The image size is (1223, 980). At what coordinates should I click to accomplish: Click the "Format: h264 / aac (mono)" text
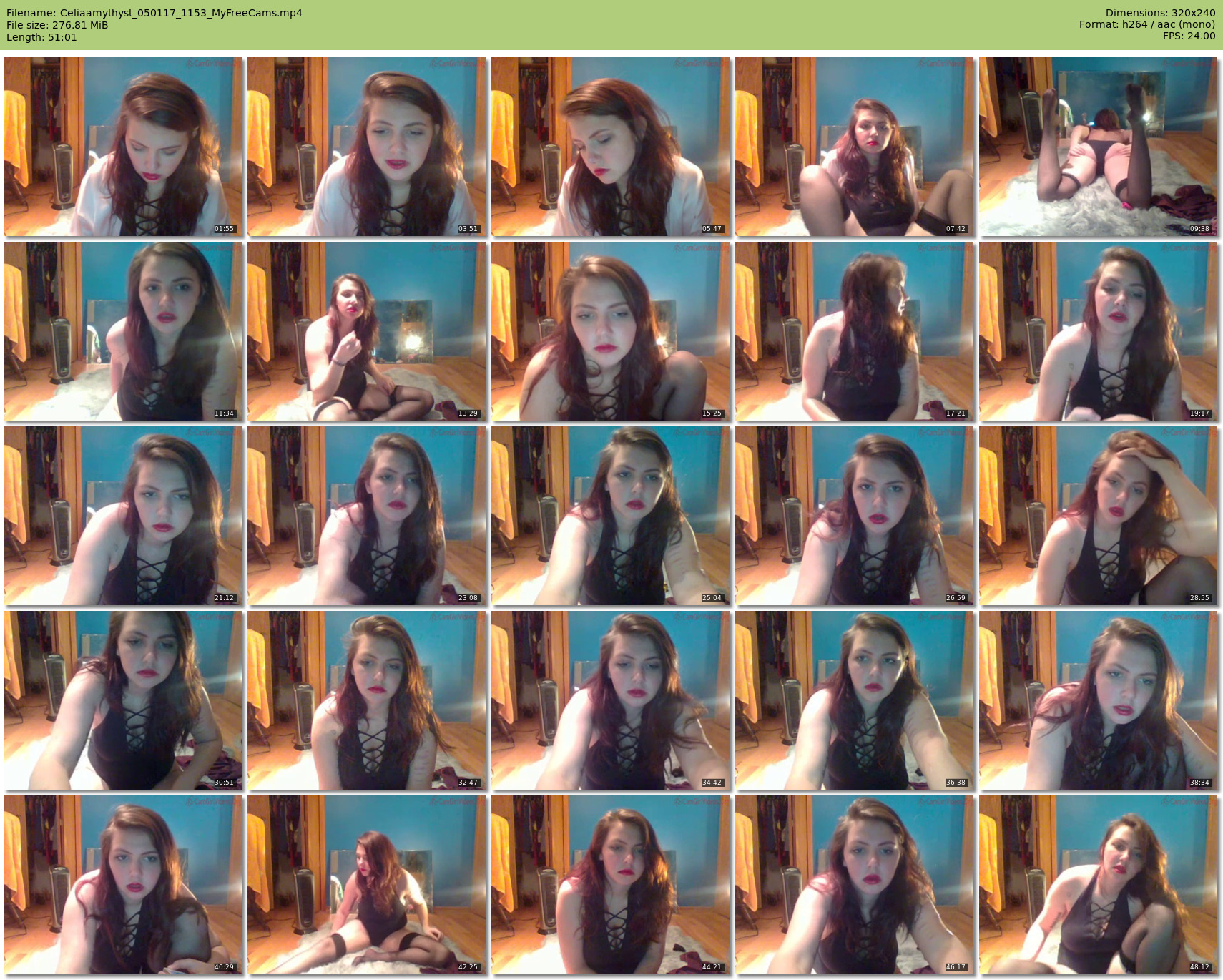(x=1147, y=24)
